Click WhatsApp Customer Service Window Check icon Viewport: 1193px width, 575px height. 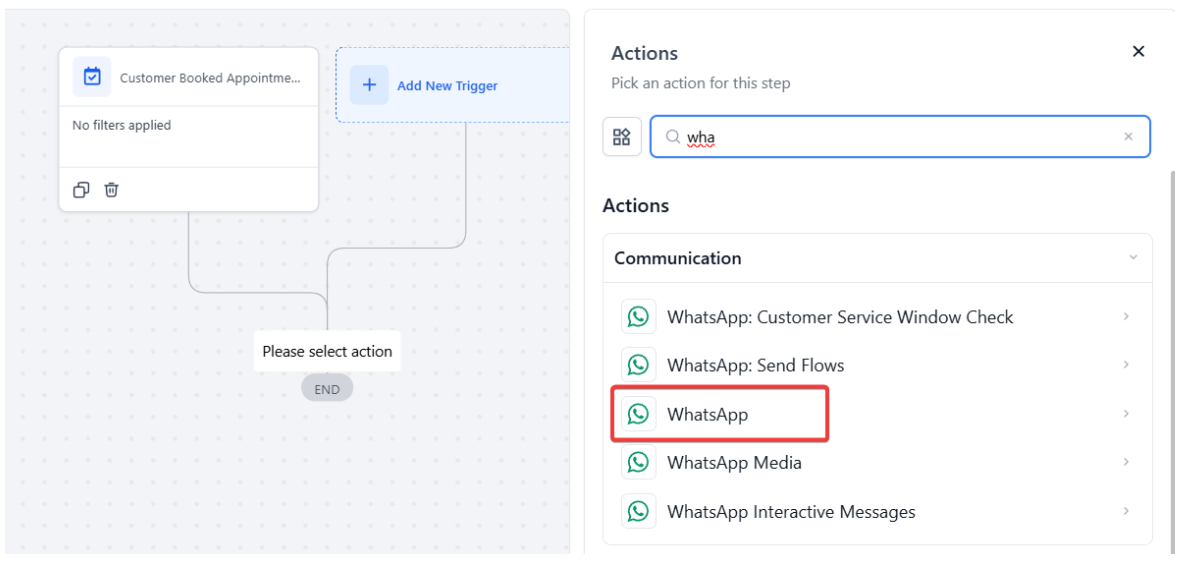click(638, 317)
